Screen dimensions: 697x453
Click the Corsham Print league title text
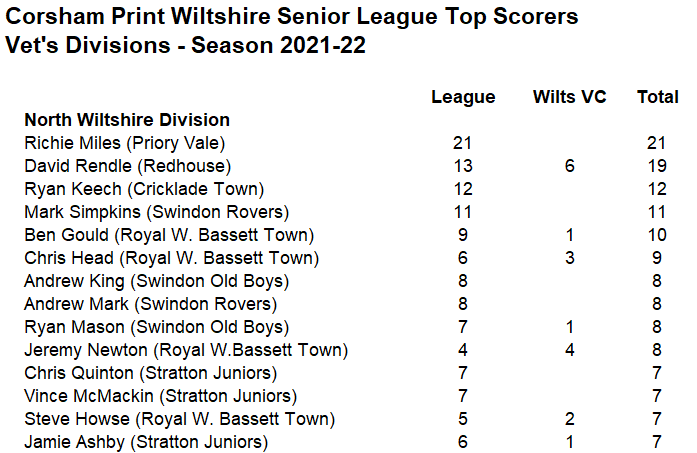(x=292, y=17)
